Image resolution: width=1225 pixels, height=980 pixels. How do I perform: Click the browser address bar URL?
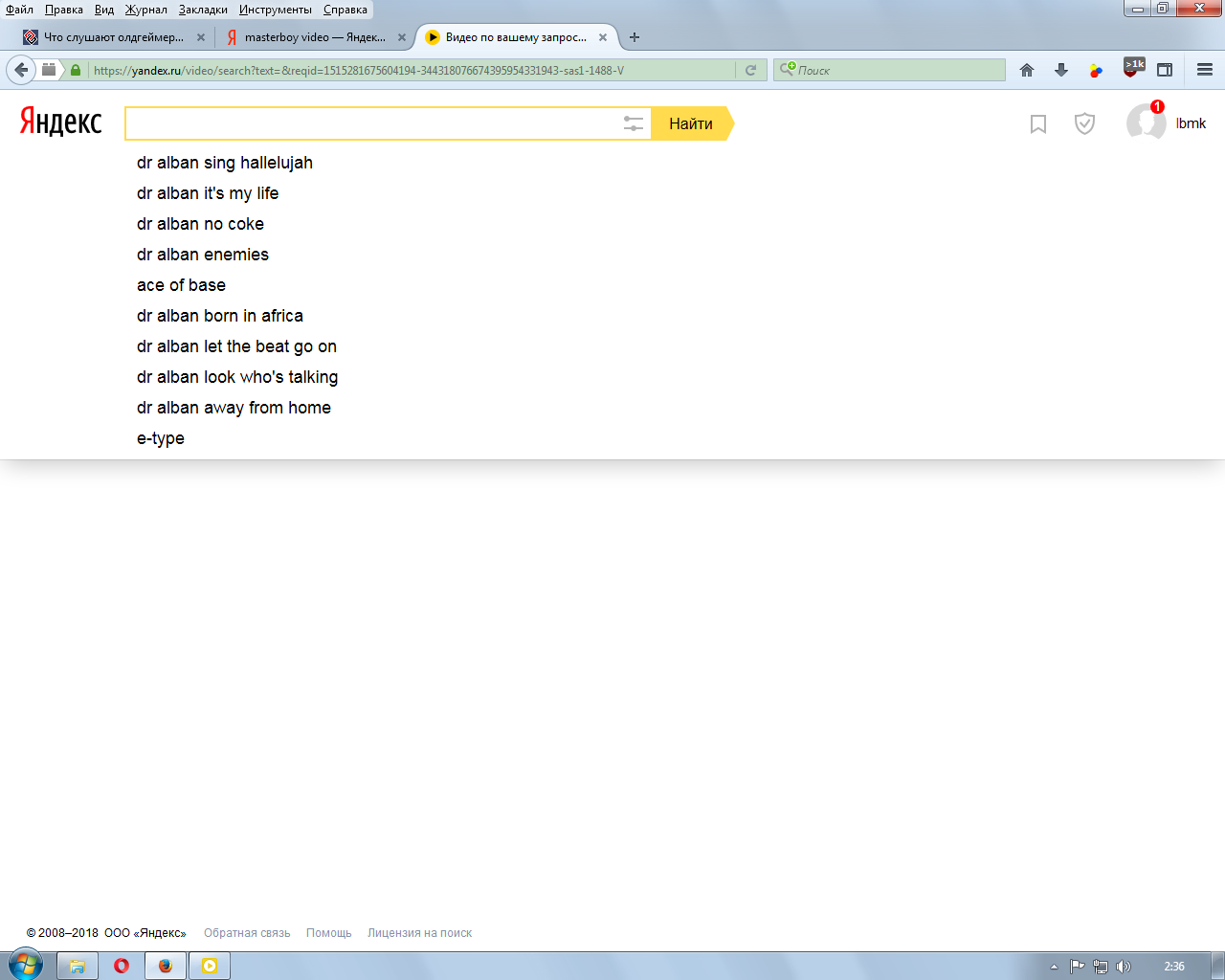412,70
